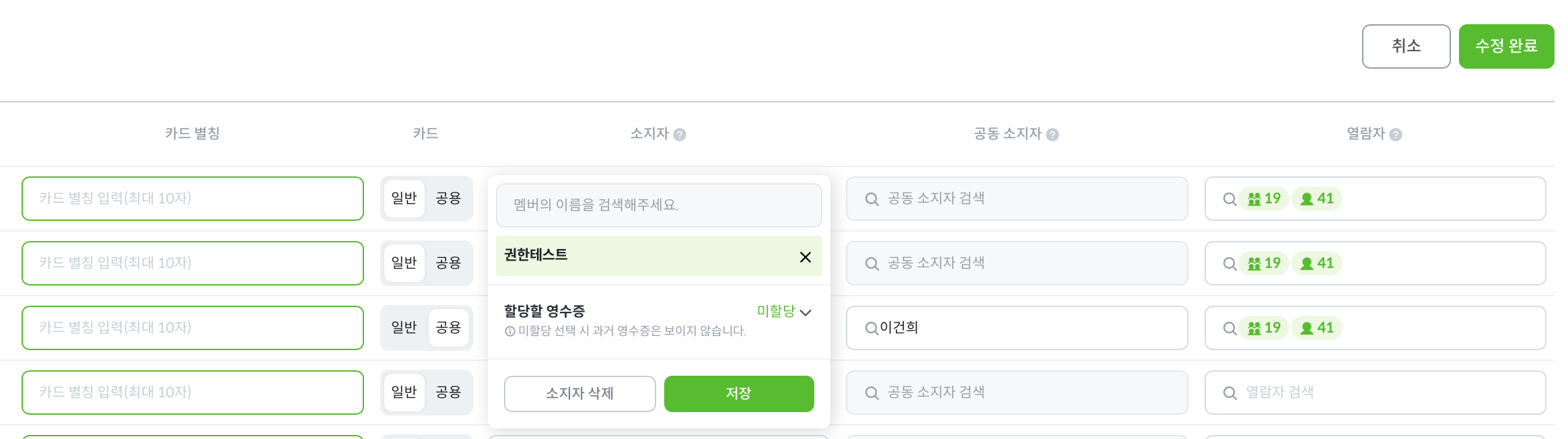Remove 권한테스트 with the X icon
The image size is (1568, 439).
(805, 257)
